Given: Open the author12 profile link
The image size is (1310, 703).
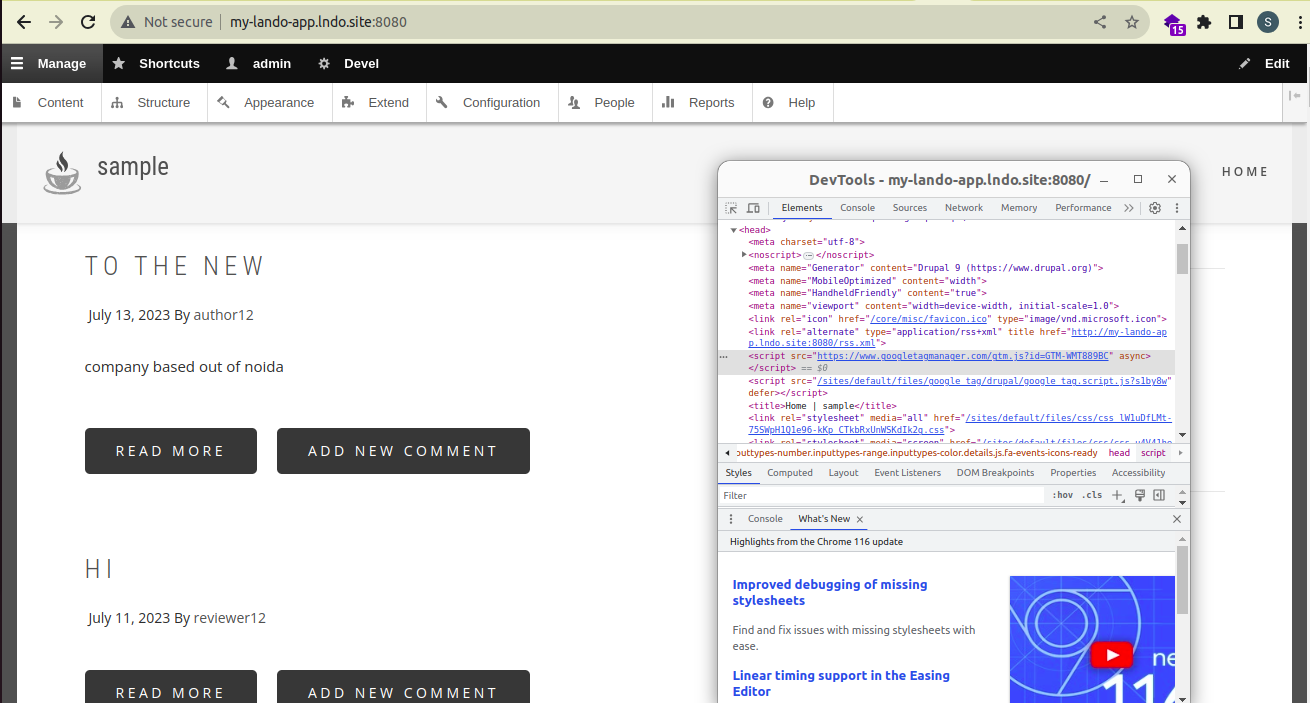Looking at the screenshot, I should click(224, 315).
